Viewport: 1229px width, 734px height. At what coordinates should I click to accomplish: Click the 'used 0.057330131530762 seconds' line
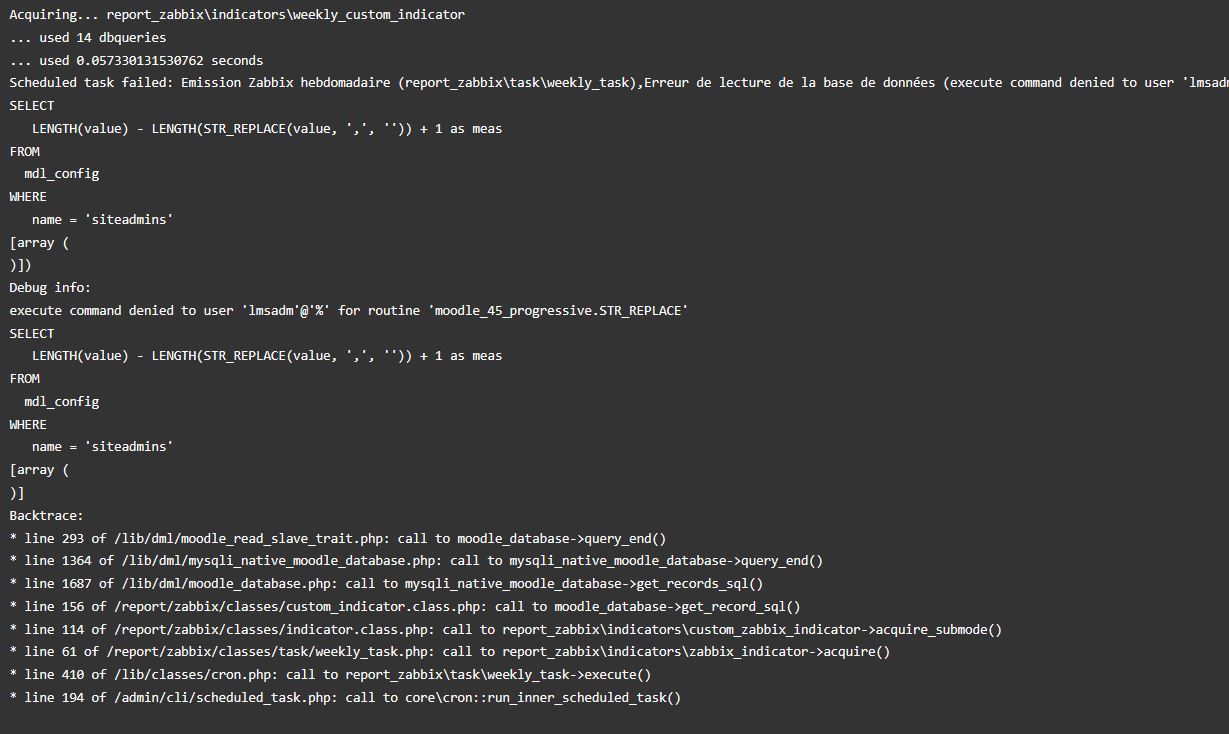[136, 60]
